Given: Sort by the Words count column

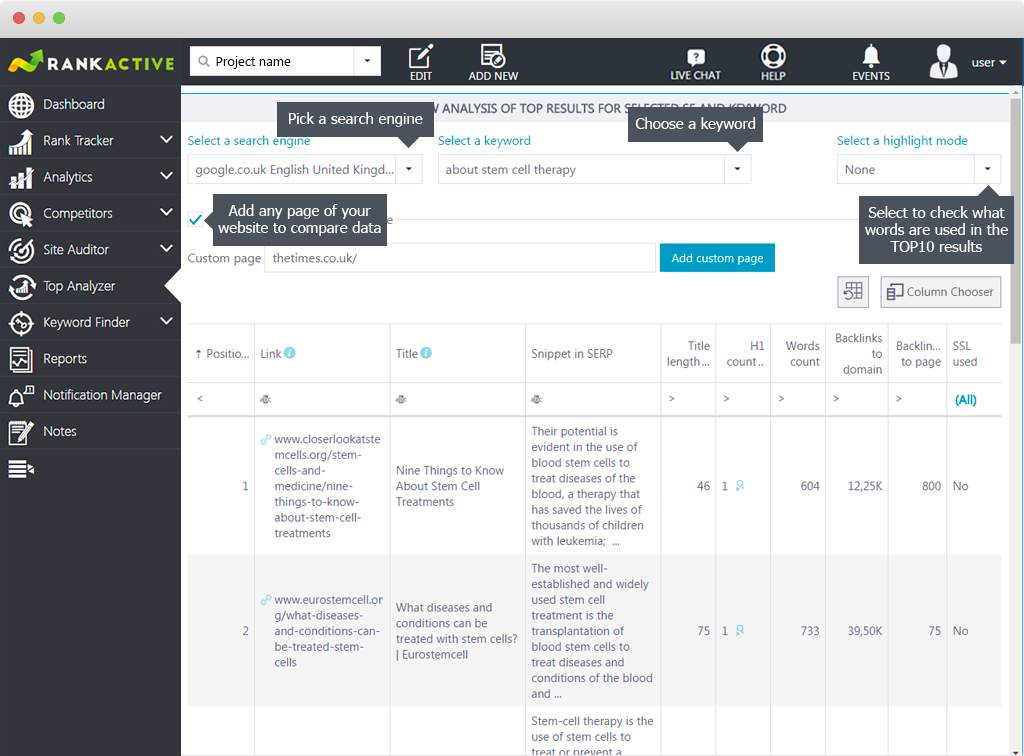Looking at the screenshot, I should pos(798,354).
